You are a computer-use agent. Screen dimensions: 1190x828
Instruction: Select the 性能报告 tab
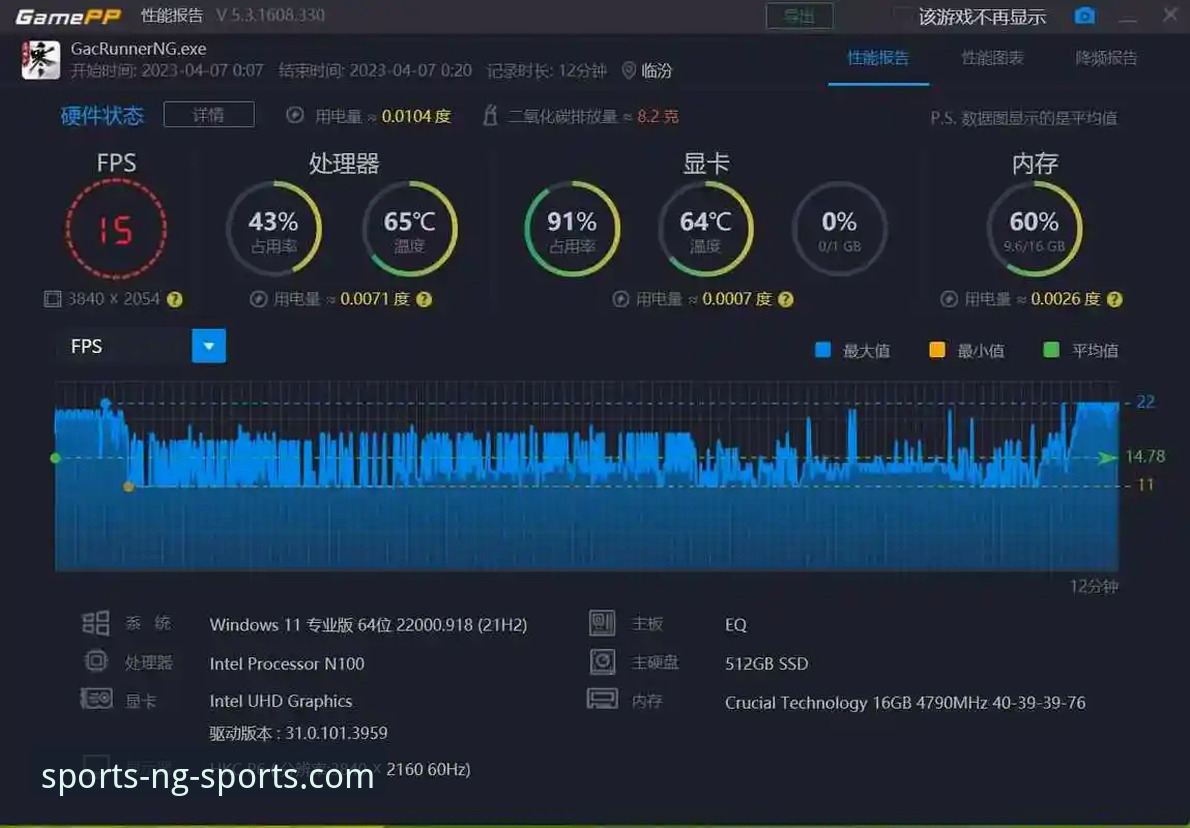tap(878, 58)
